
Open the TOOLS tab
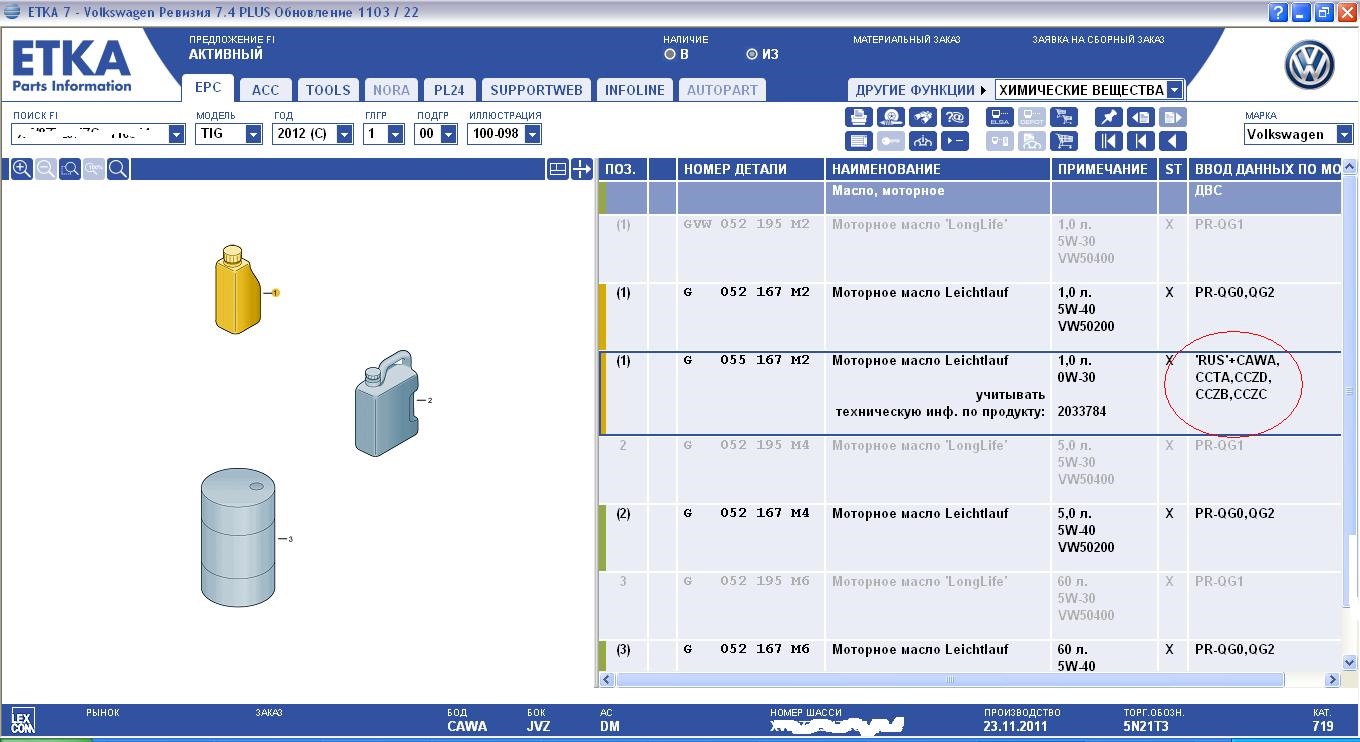click(328, 90)
